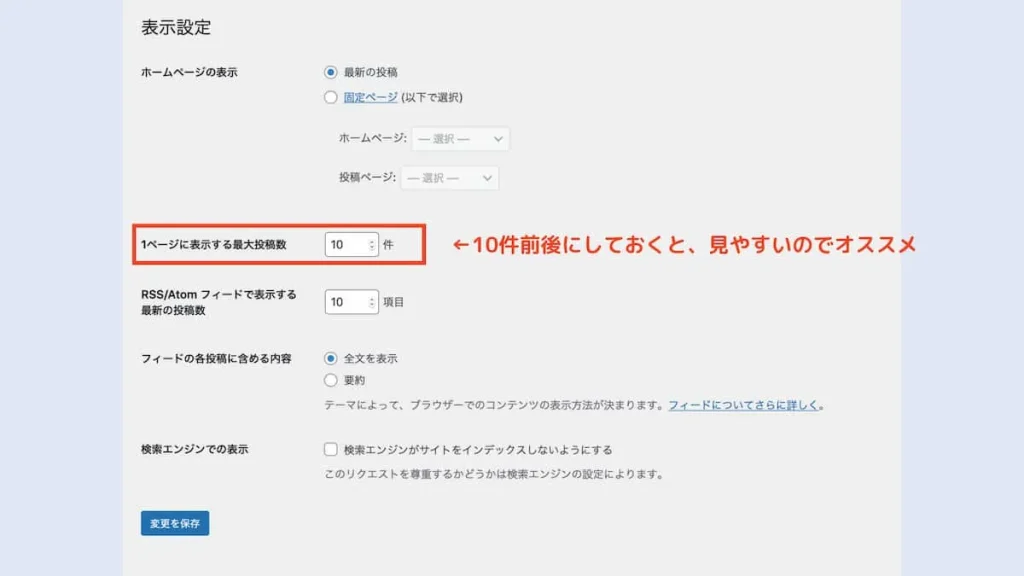Click the このリクエストを尊重するかどうか note text
Screen dimensions: 1024x576
494,474
